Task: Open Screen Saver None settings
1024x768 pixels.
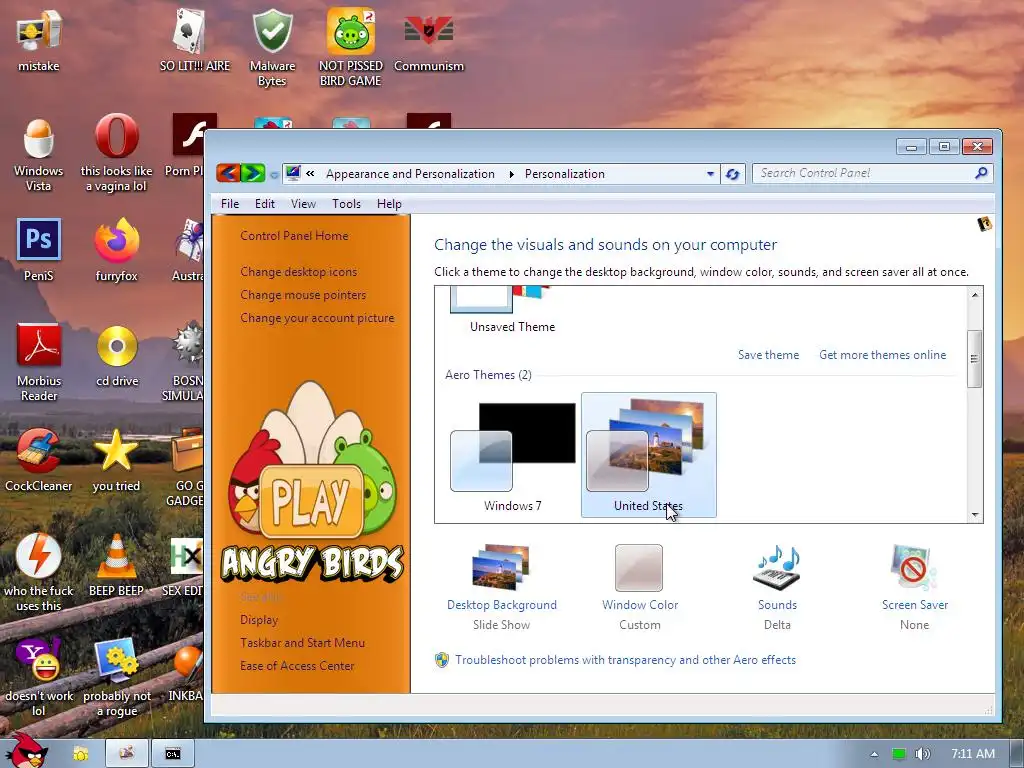Action: (x=914, y=586)
